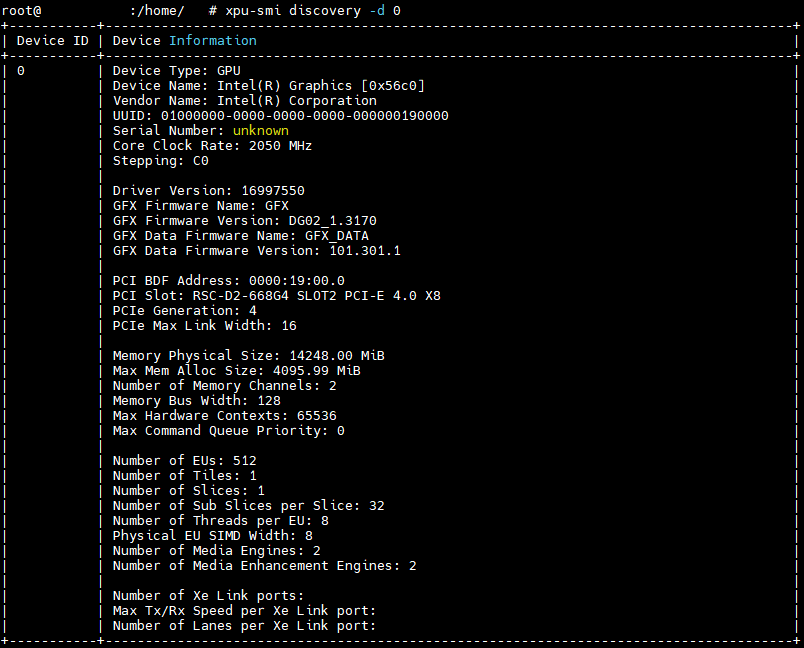Click the device ID value 0
804x648 pixels.
click(x=21, y=71)
